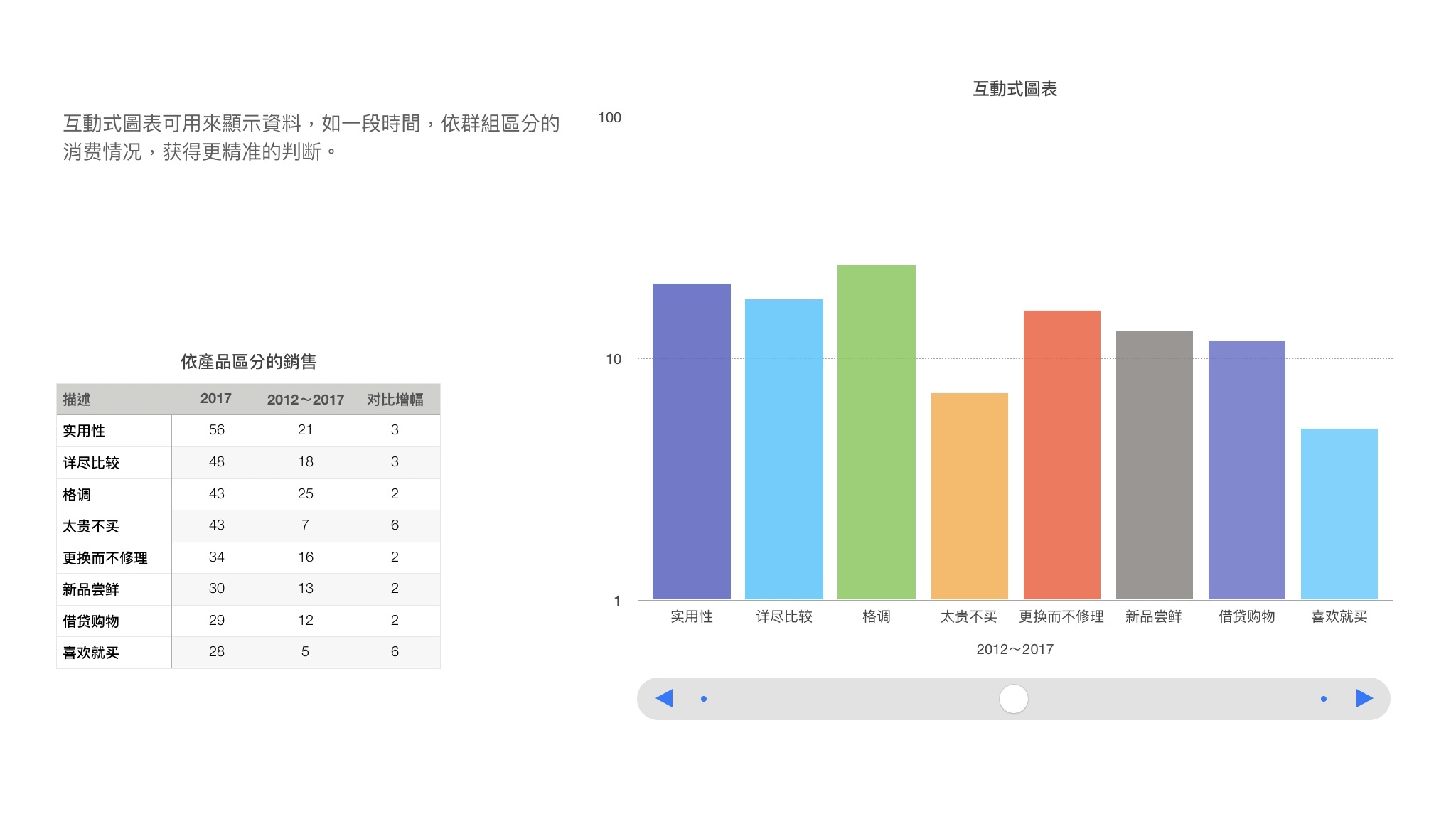The width and height of the screenshot is (1456, 819).
Task: Select cell with value 21
Action: [x=305, y=430]
